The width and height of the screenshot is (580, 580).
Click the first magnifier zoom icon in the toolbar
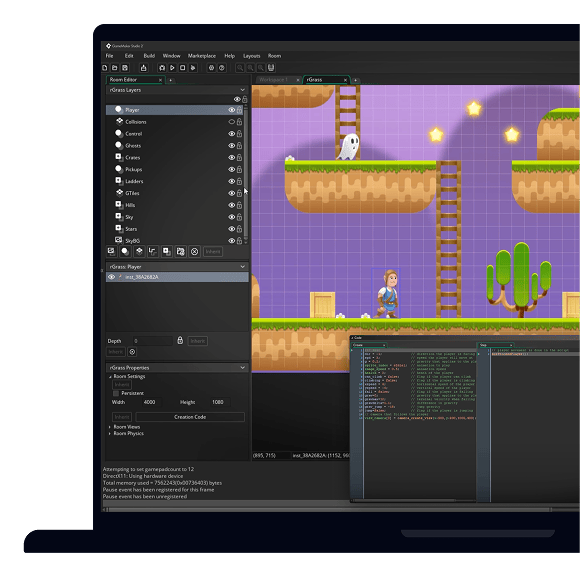coord(240,68)
